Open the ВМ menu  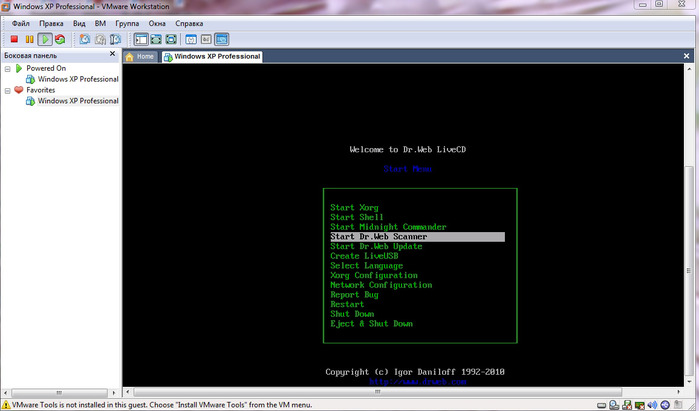100,23
